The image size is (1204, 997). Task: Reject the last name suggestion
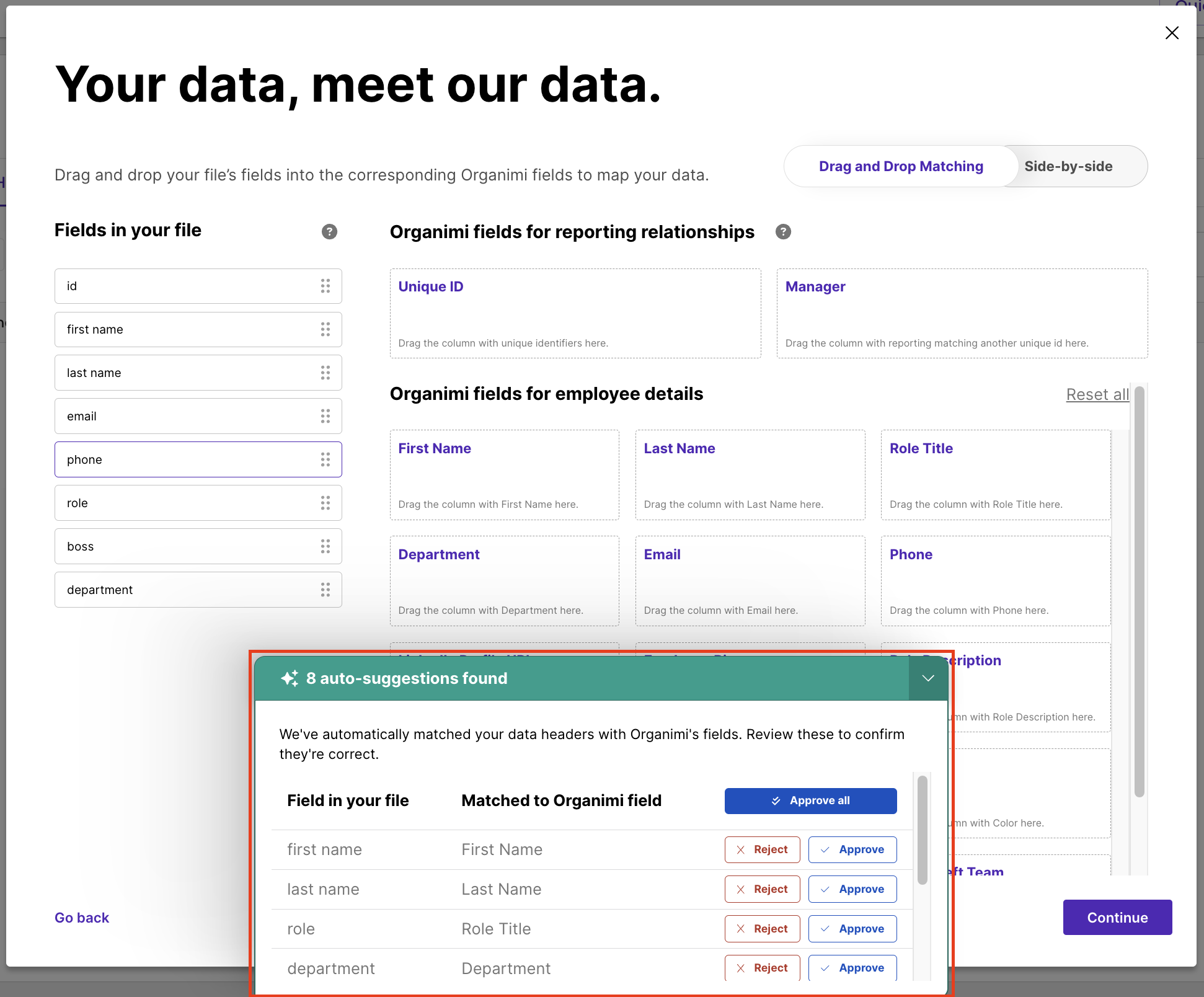[x=762, y=889]
